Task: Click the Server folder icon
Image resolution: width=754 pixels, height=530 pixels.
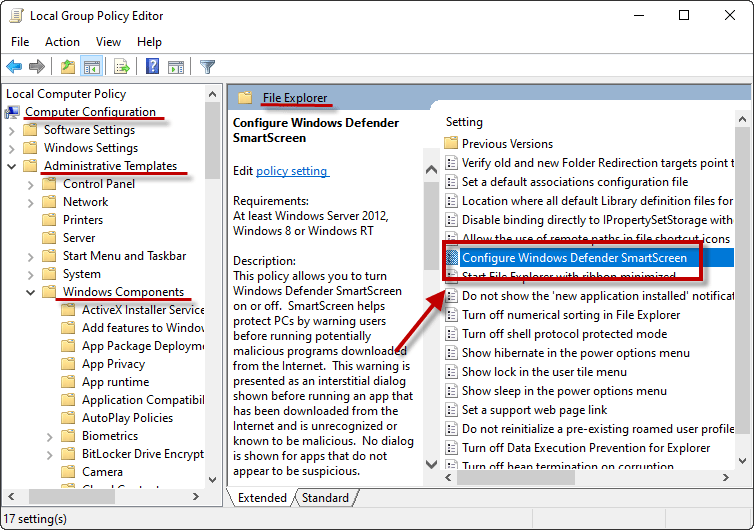Action: click(49, 238)
